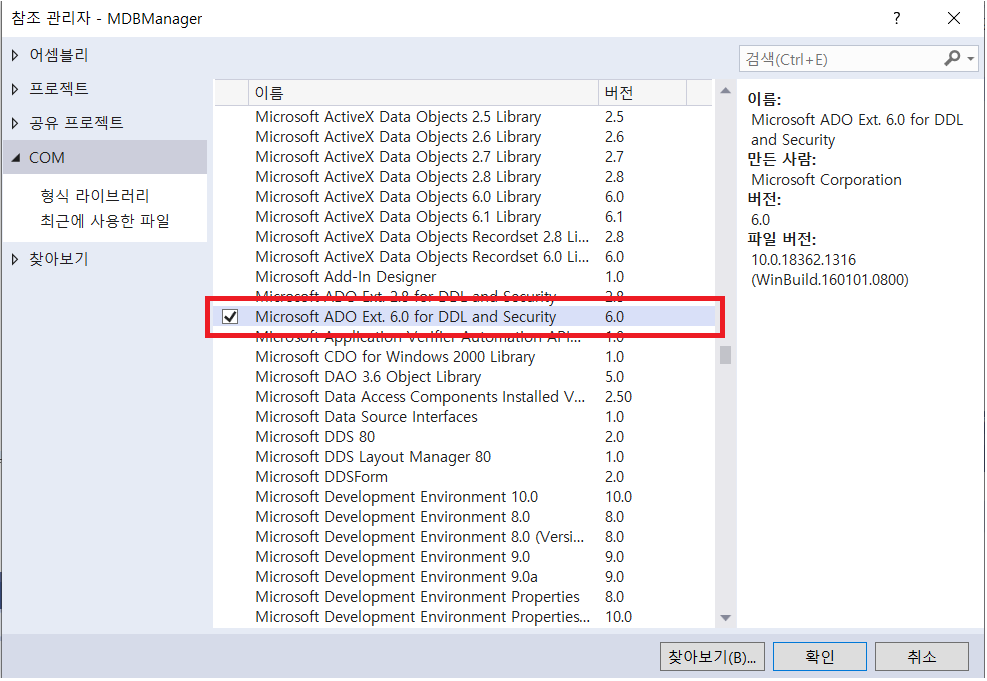Click the 찾아보기(B)... button
Screen dimensions: 987x681
pyautogui.click(x=712, y=657)
